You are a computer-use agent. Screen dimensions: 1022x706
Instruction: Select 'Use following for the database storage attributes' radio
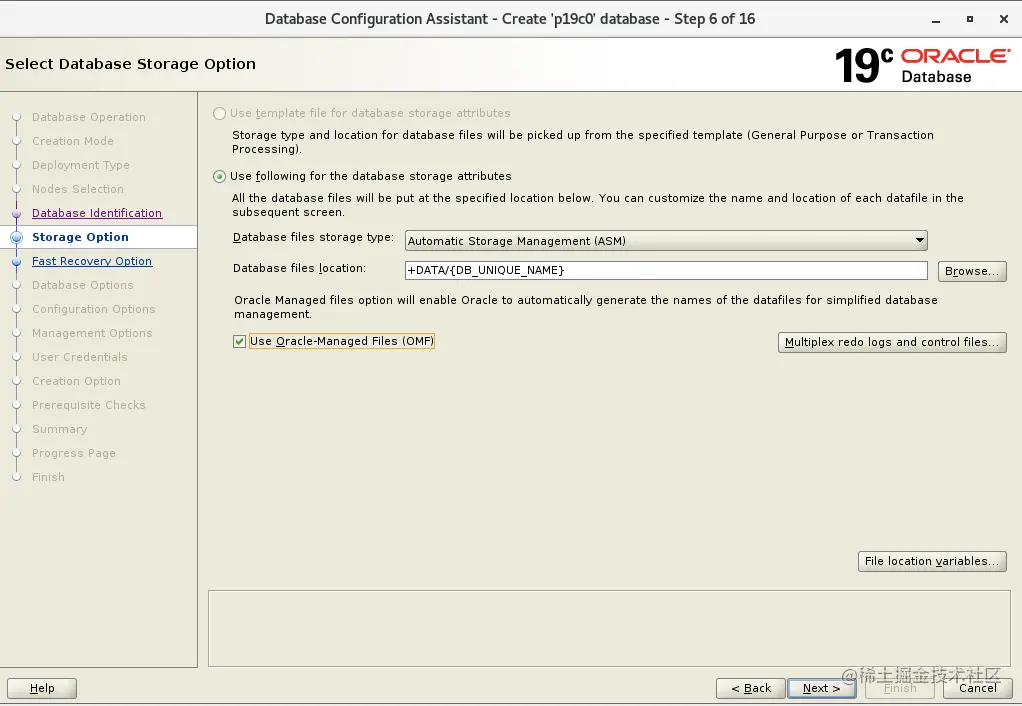[220, 177]
